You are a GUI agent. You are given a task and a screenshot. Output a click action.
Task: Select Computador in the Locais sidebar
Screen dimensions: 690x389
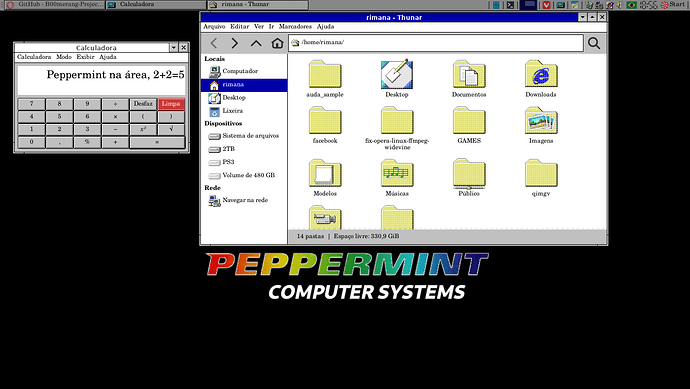(x=240, y=71)
